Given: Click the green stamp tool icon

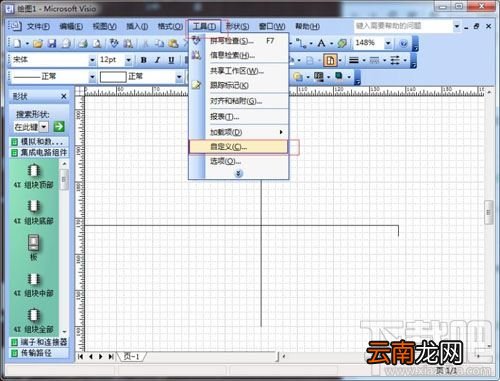Looking at the screenshot, I should [342, 43].
